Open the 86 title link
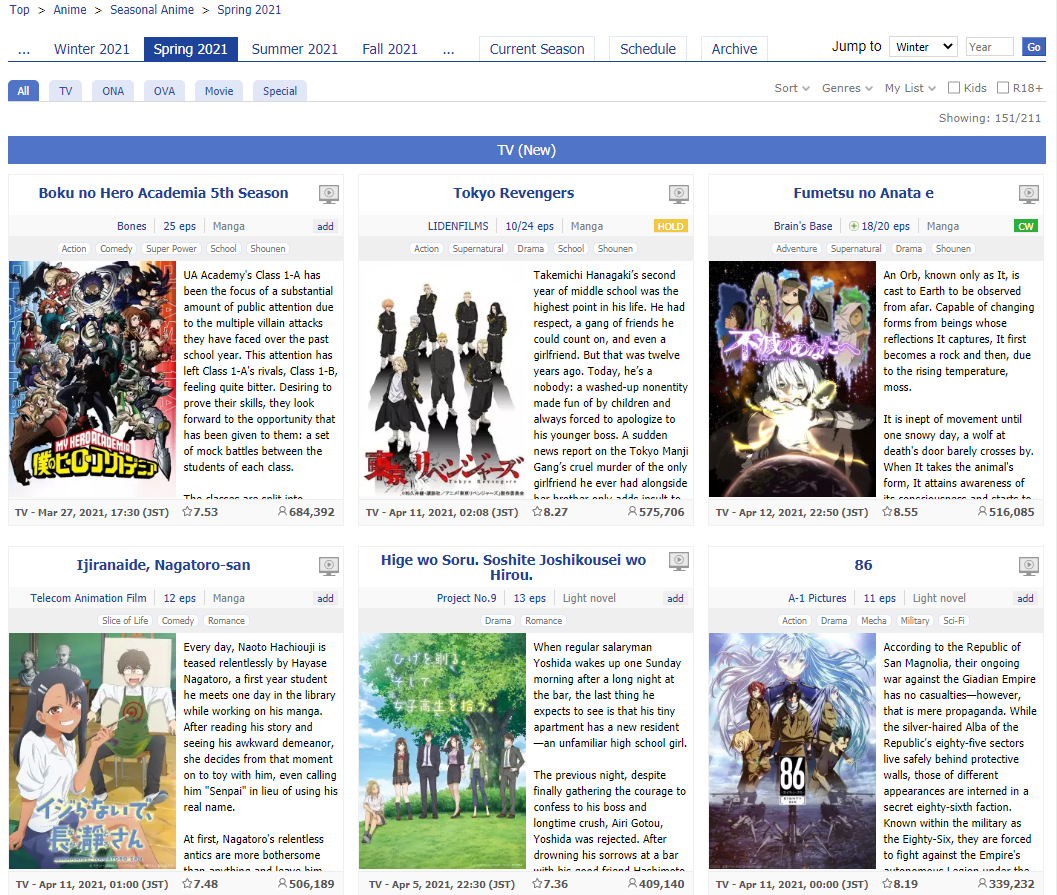 pyautogui.click(x=863, y=565)
